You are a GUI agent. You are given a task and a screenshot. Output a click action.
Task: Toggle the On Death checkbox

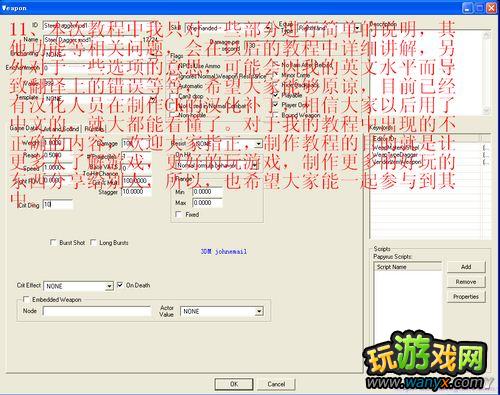(x=120, y=285)
